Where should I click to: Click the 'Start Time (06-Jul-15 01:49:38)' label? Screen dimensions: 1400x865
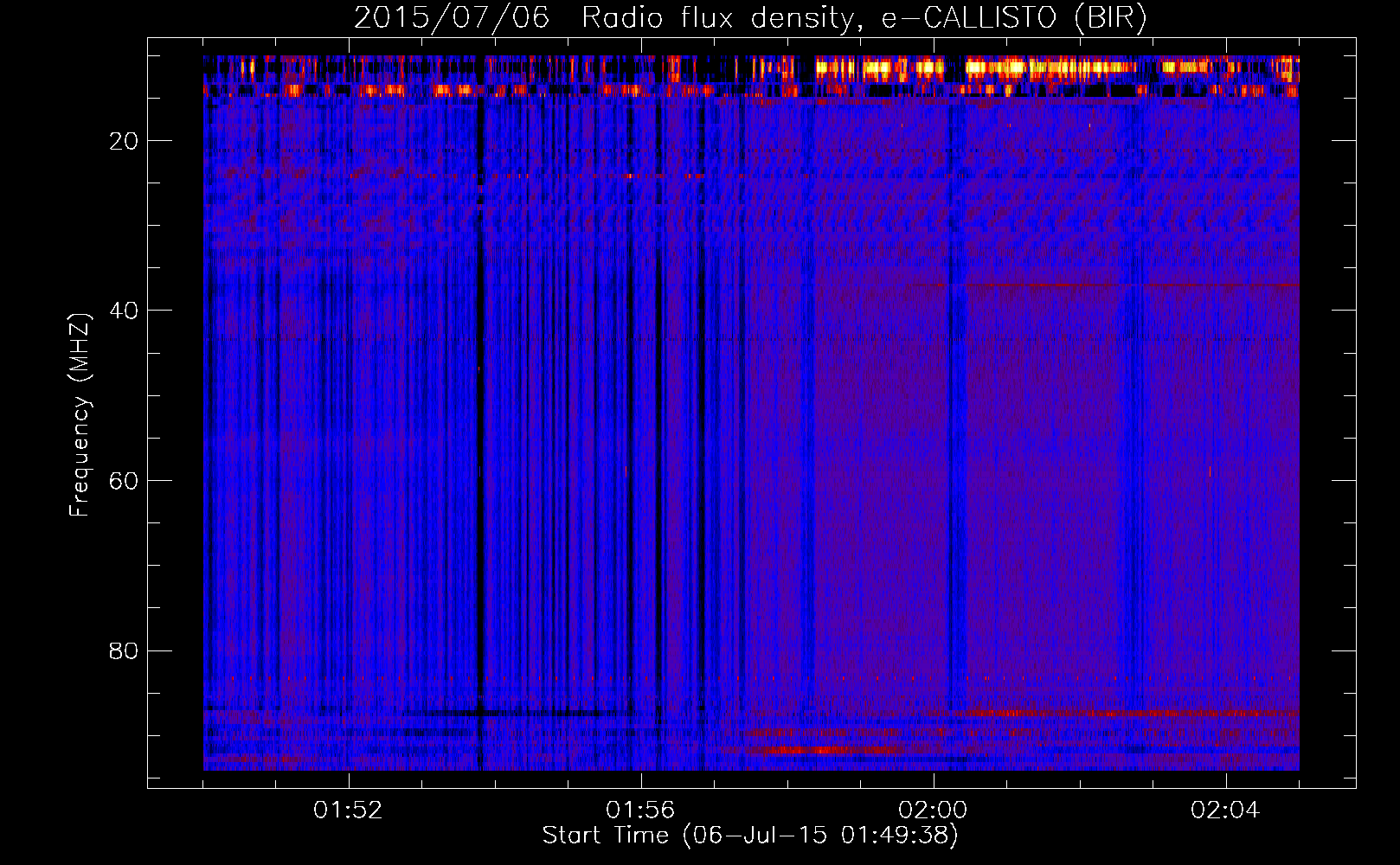click(750, 836)
